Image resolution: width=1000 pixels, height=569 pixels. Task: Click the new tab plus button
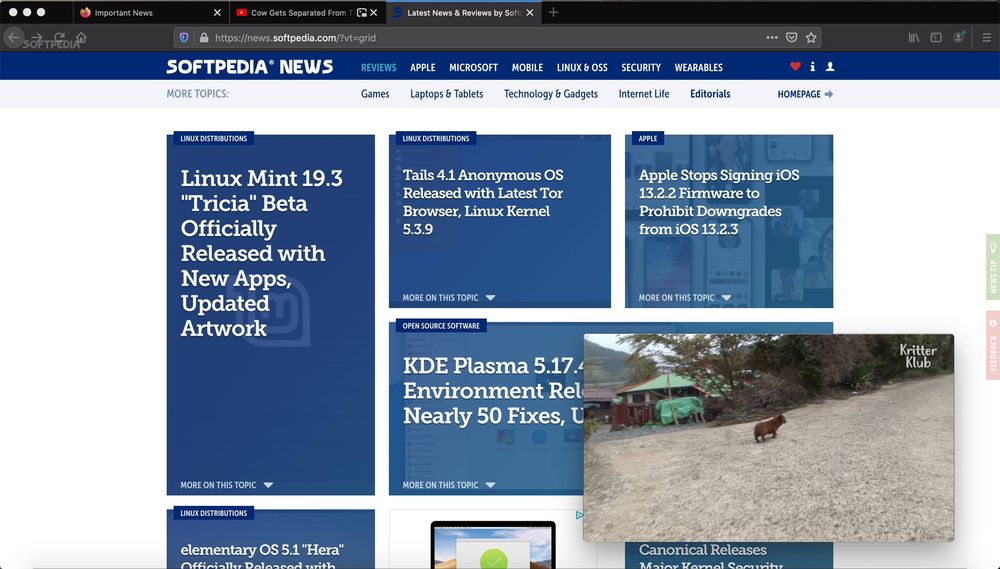554,13
